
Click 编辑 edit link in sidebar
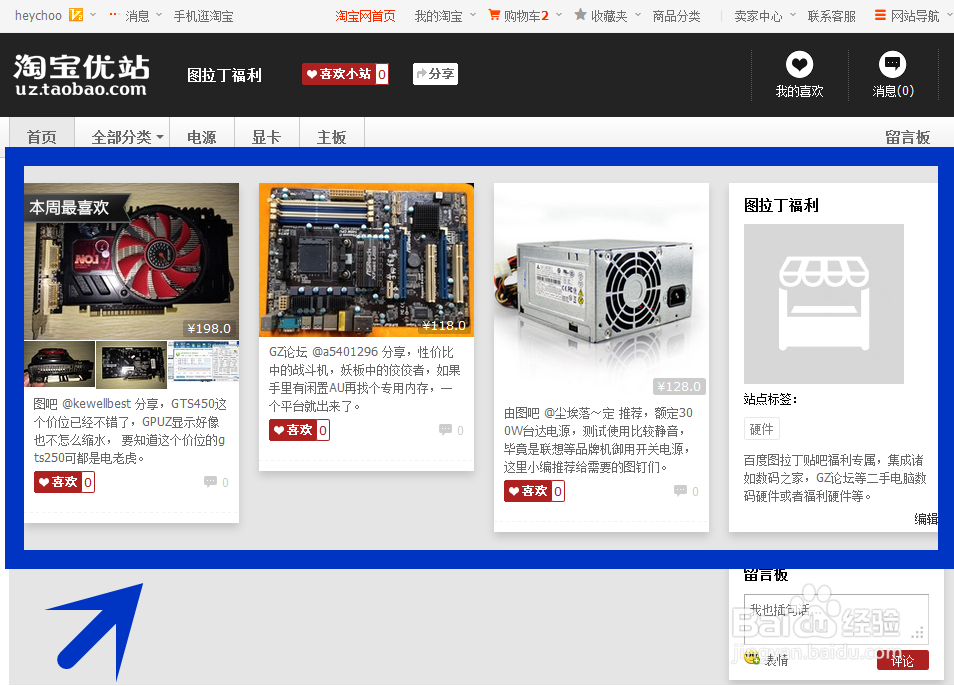click(x=925, y=519)
